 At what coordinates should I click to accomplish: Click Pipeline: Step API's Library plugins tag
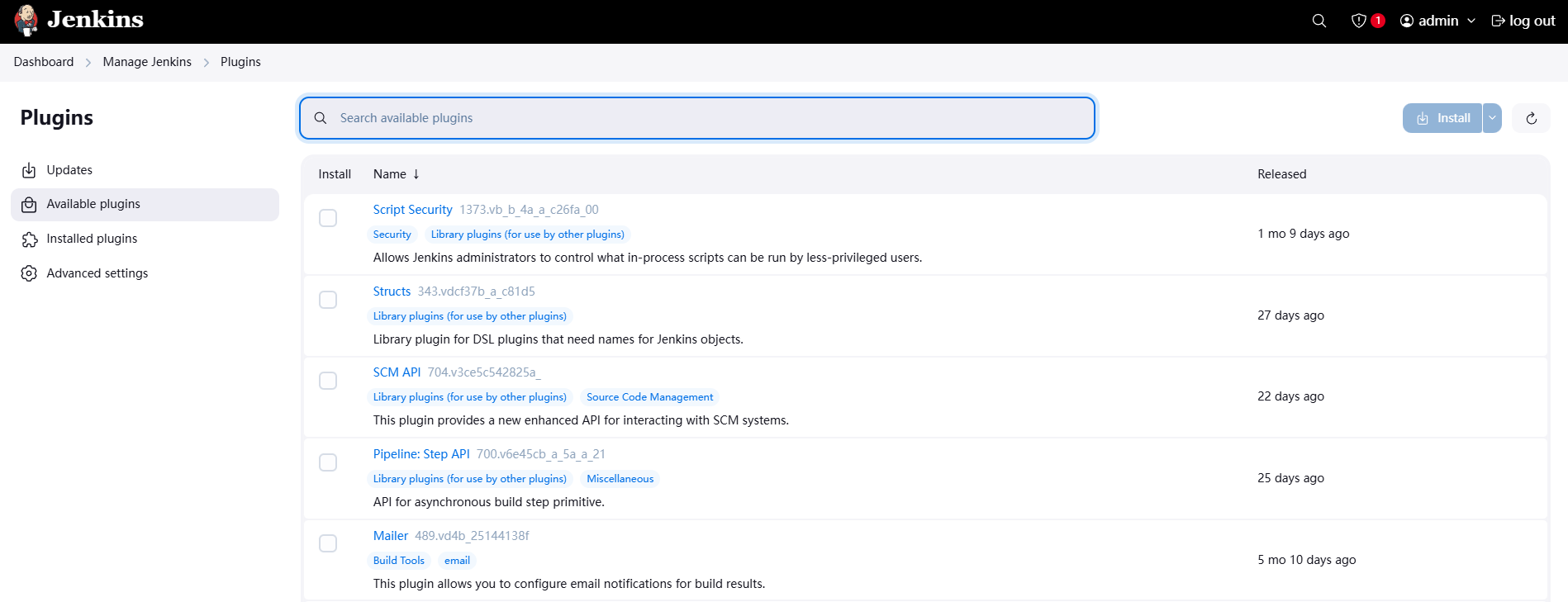tap(470, 479)
